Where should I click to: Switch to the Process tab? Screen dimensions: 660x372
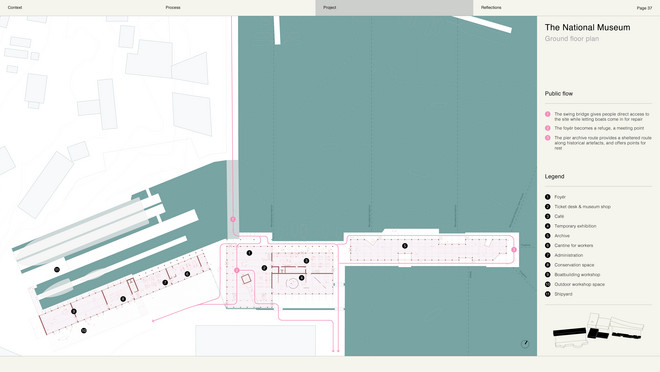coord(173,8)
